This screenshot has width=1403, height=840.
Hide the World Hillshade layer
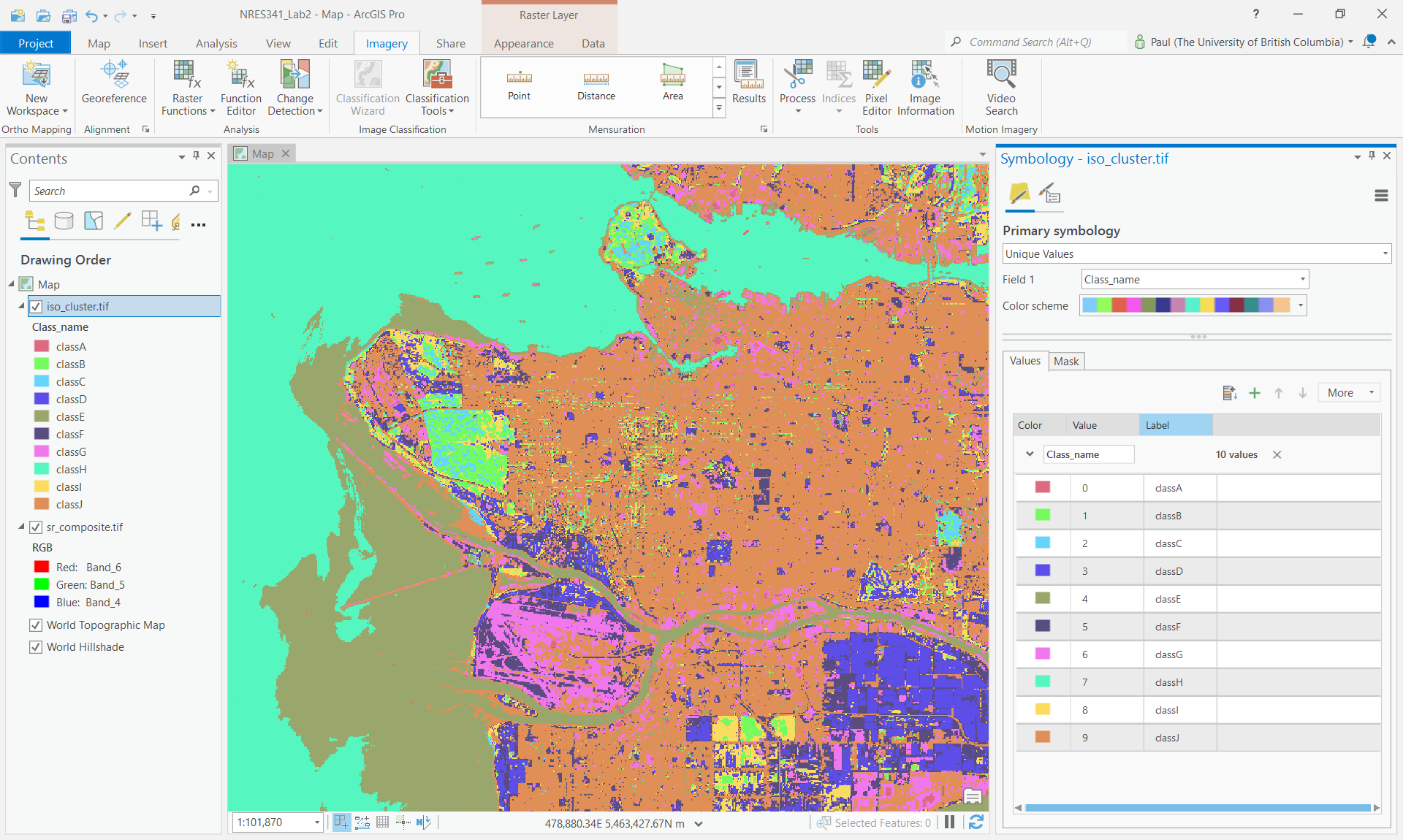[36, 647]
